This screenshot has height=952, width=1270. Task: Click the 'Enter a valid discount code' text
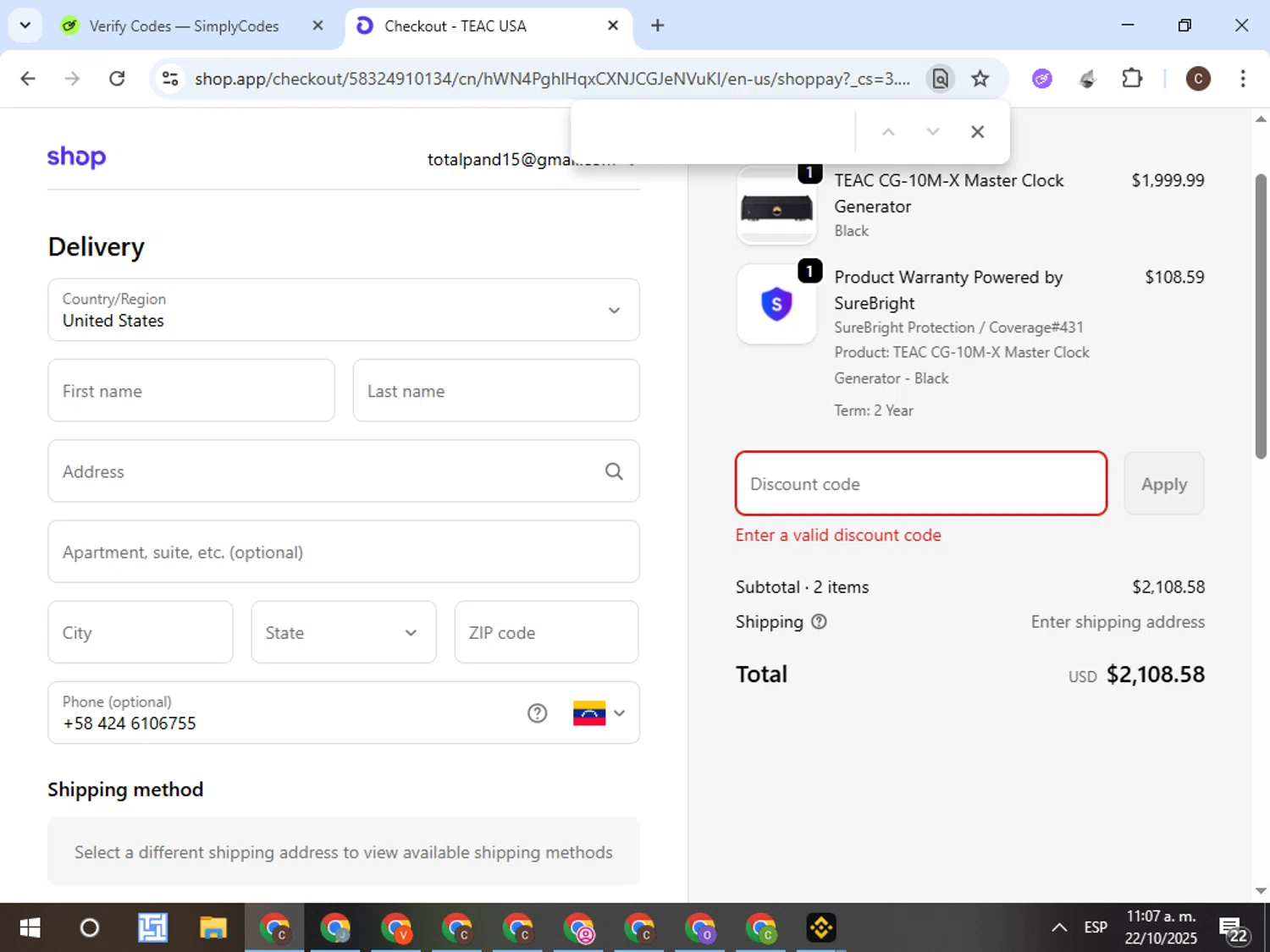tap(838, 535)
